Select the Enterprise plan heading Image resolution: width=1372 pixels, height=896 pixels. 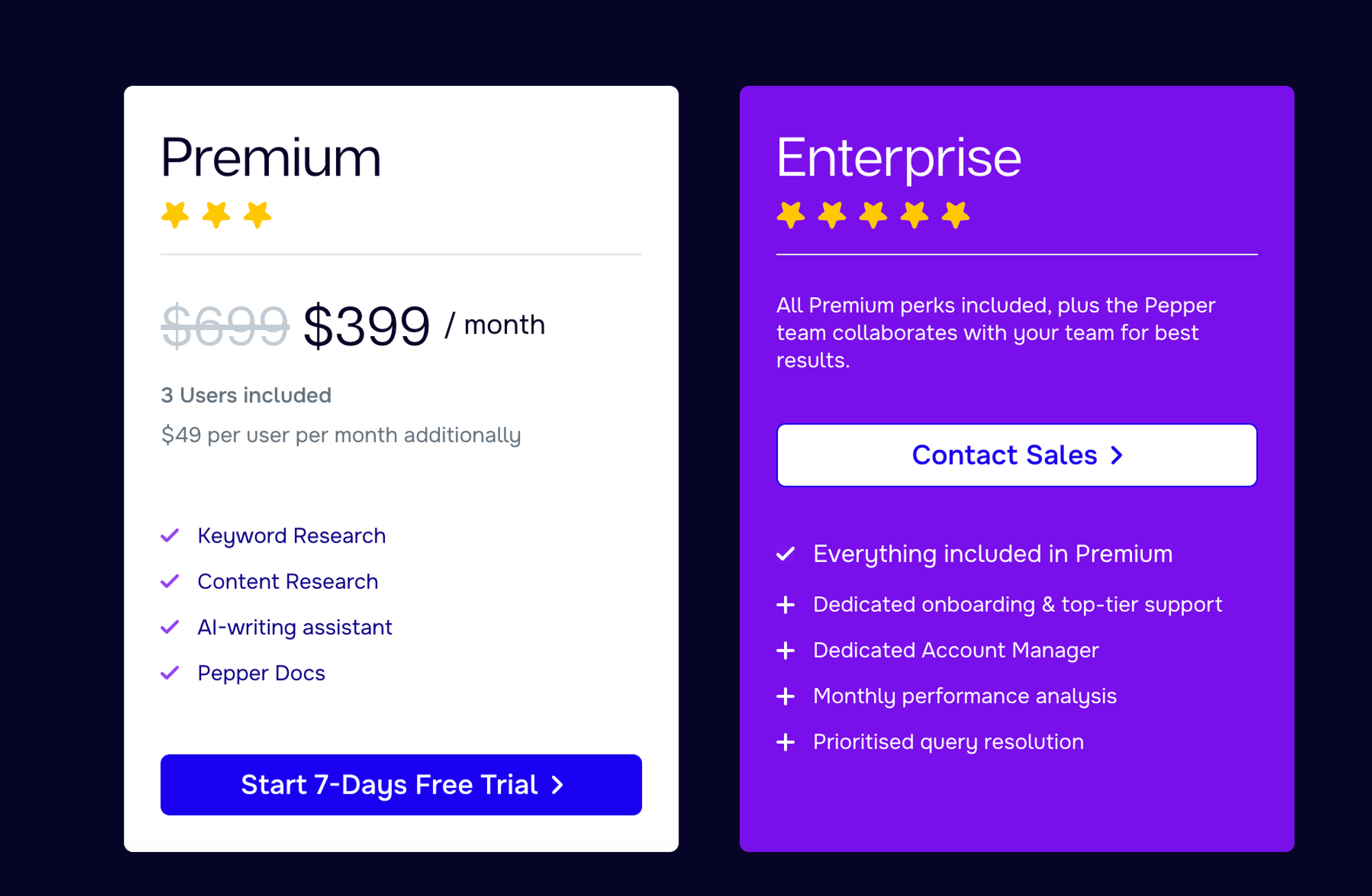pyautogui.click(x=899, y=156)
